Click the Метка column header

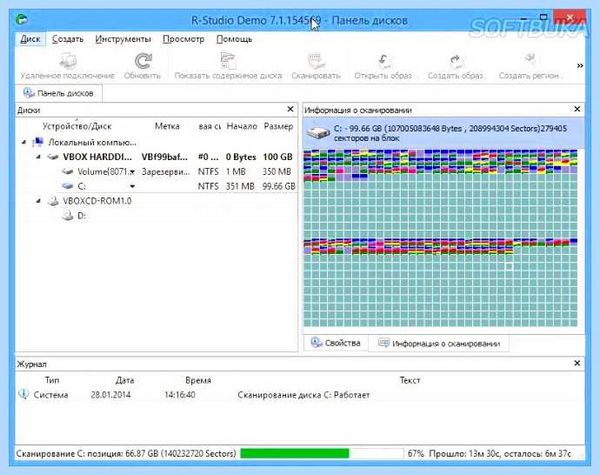(x=167, y=126)
